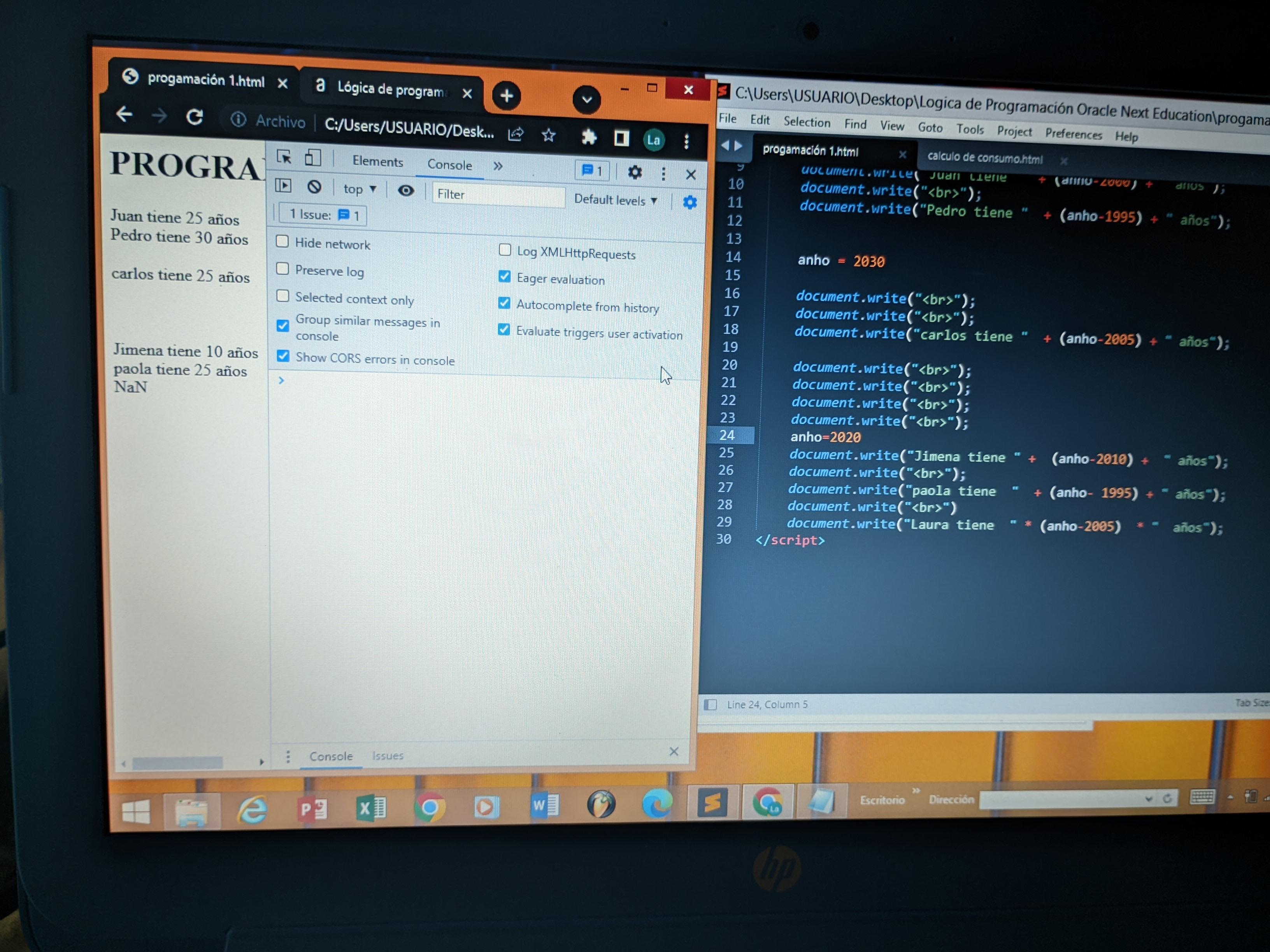This screenshot has height=952, width=1270.
Task: Launch Internet Explorer from taskbar
Action: point(252,810)
